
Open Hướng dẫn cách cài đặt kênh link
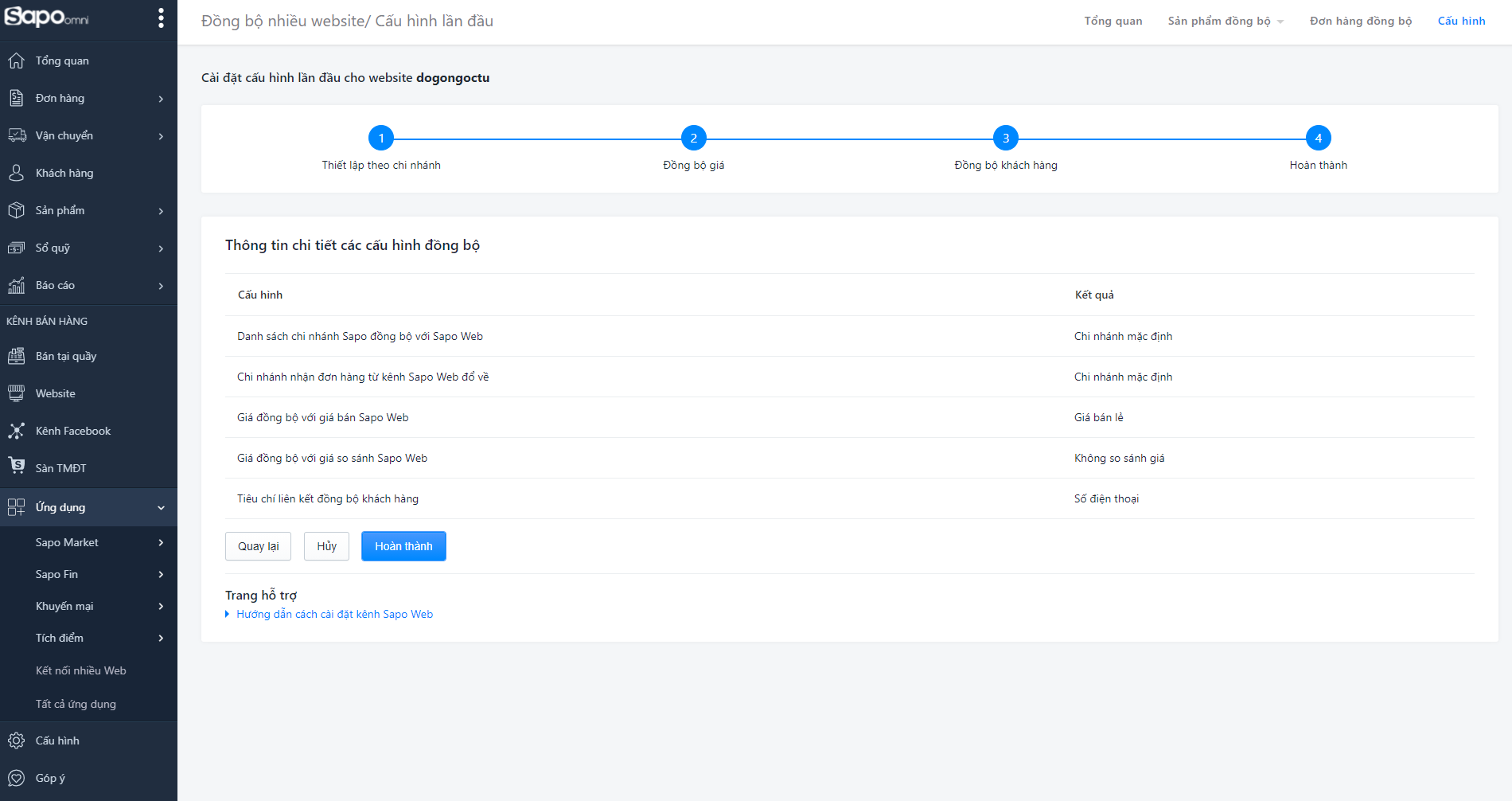(334, 614)
